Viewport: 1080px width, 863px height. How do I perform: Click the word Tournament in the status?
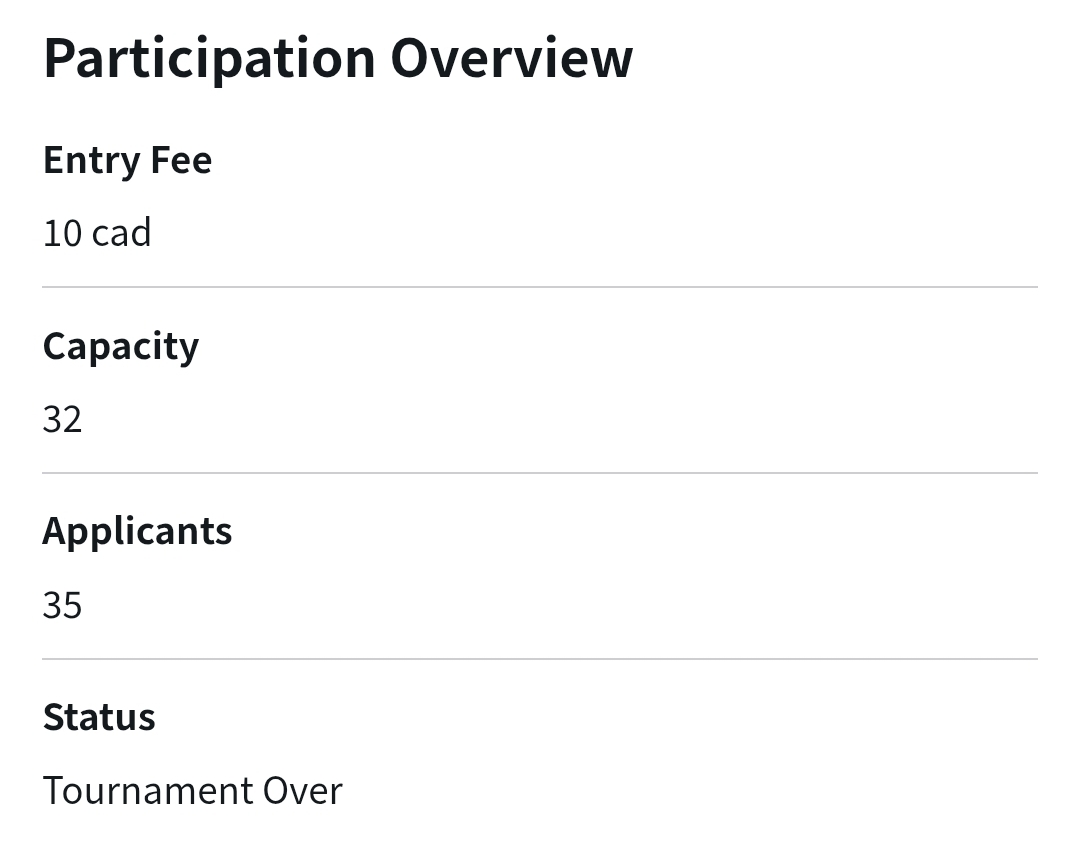click(146, 791)
